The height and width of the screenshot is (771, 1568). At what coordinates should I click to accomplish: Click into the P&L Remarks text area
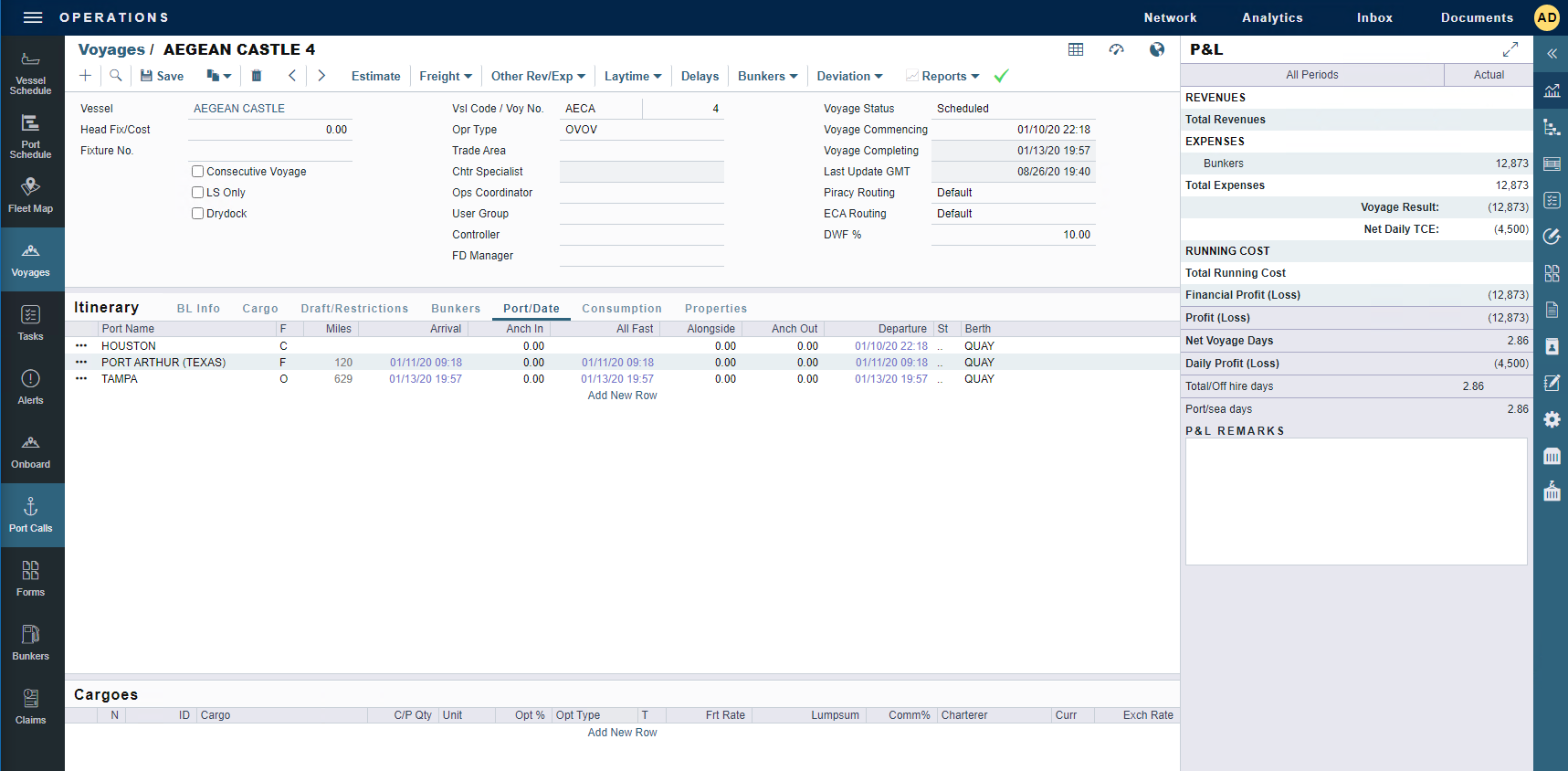tap(1356, 502)
